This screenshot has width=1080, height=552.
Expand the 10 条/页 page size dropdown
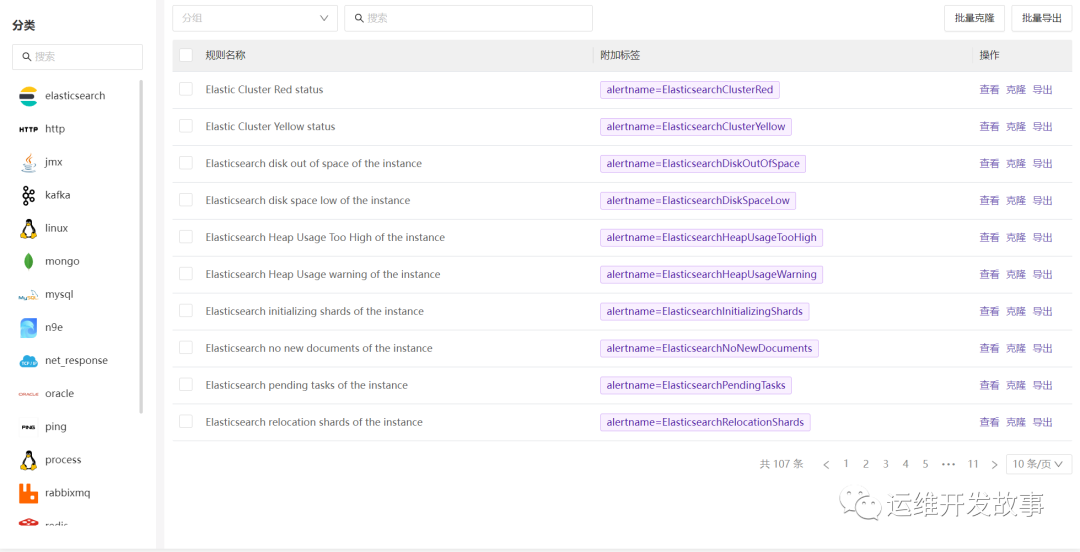click(1040, 464)
